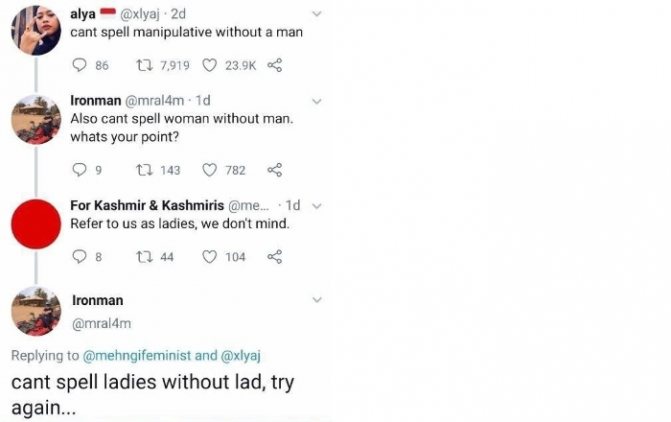The height and width of the screenshot is (422, 671).
Task: Expand options chevron on Ironman's first tweet
Action: [x=317, y=101]
